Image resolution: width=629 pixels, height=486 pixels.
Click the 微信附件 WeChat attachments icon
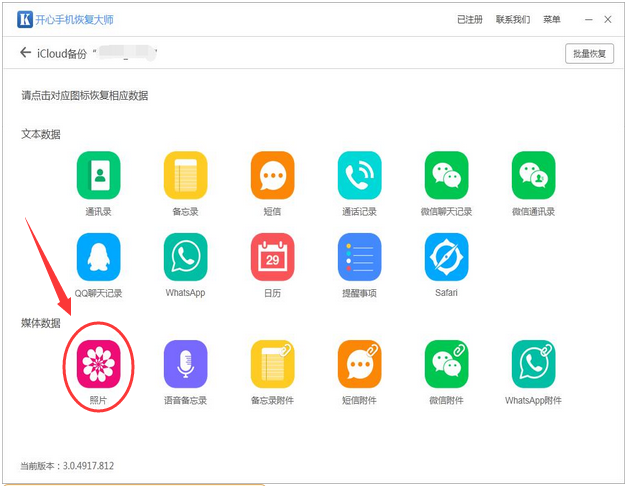click(x=446, y=364)
